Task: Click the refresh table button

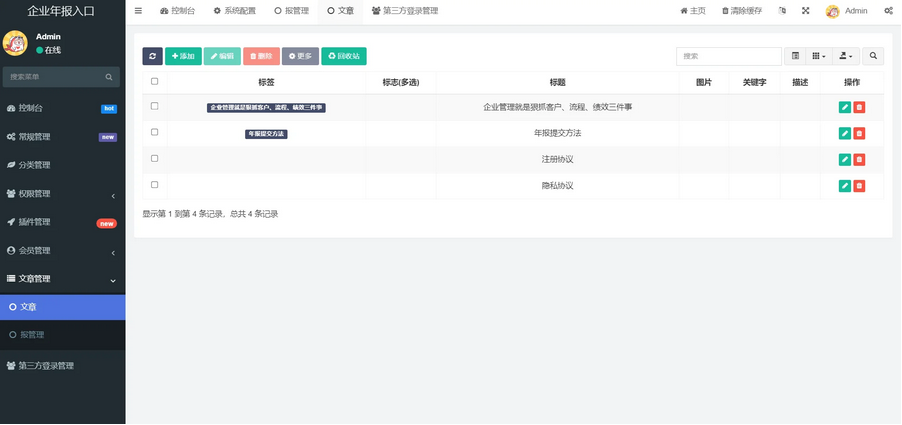Action: [152, 56]
